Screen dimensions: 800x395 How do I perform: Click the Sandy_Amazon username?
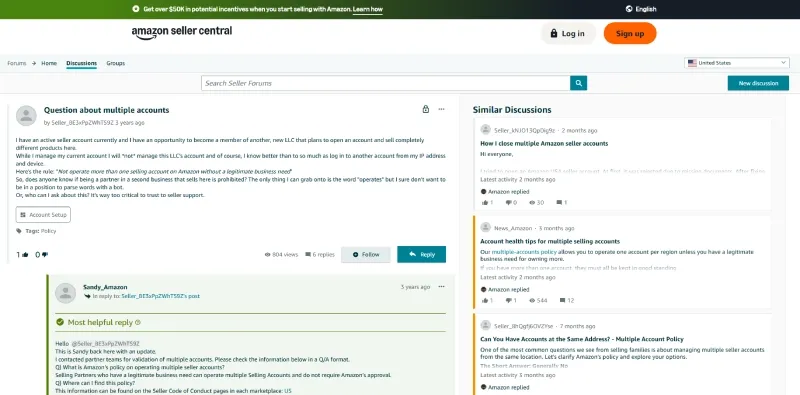point(105,287)
